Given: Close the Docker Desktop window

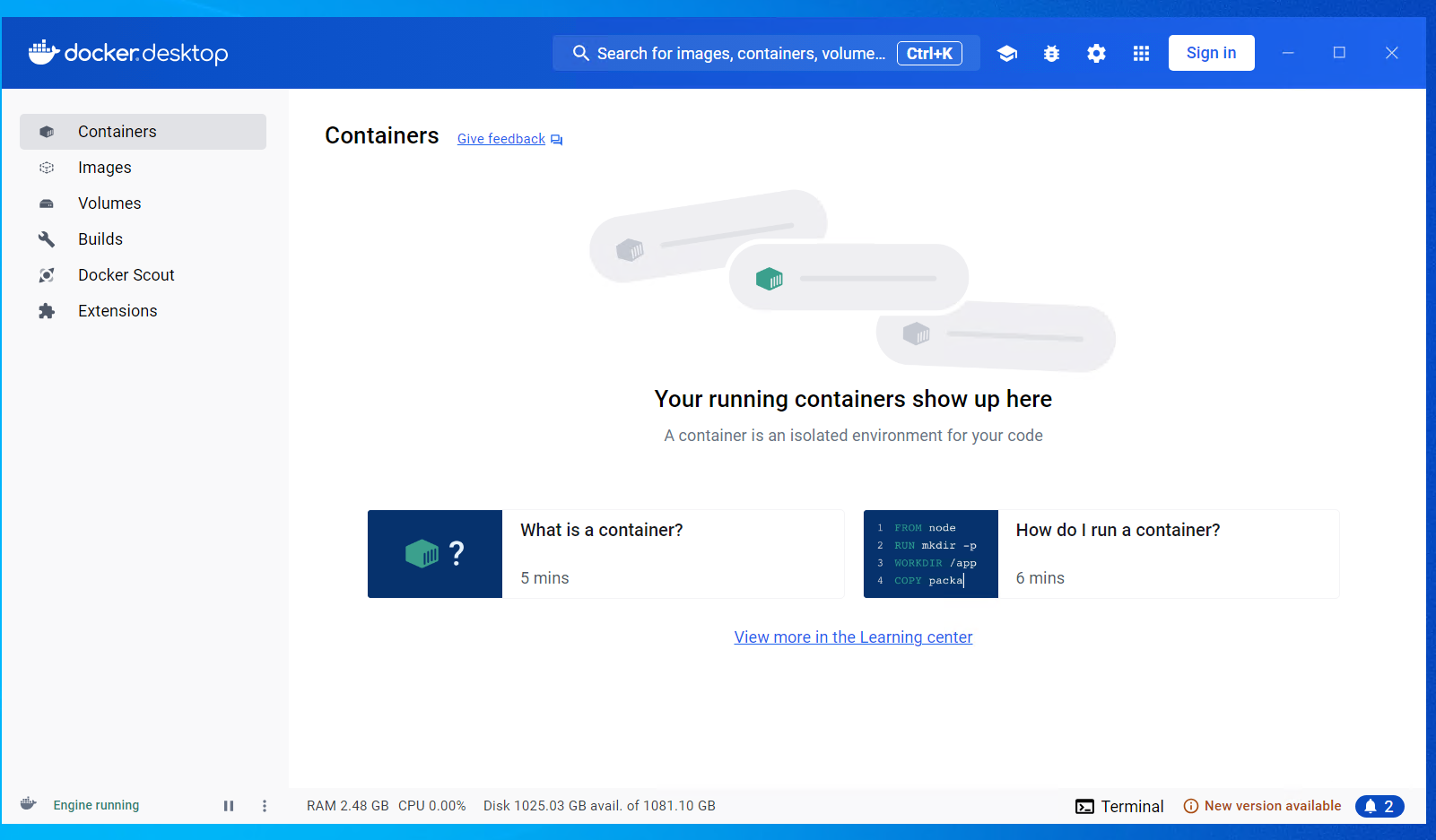Looking at the screenshot, I should coord(1391,53).
